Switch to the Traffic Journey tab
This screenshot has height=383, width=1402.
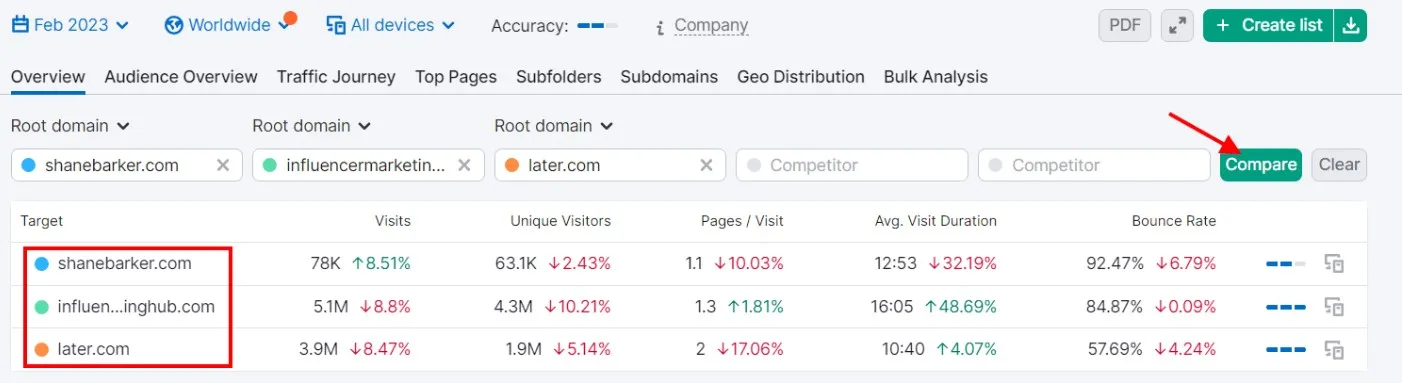pos(336,77)
